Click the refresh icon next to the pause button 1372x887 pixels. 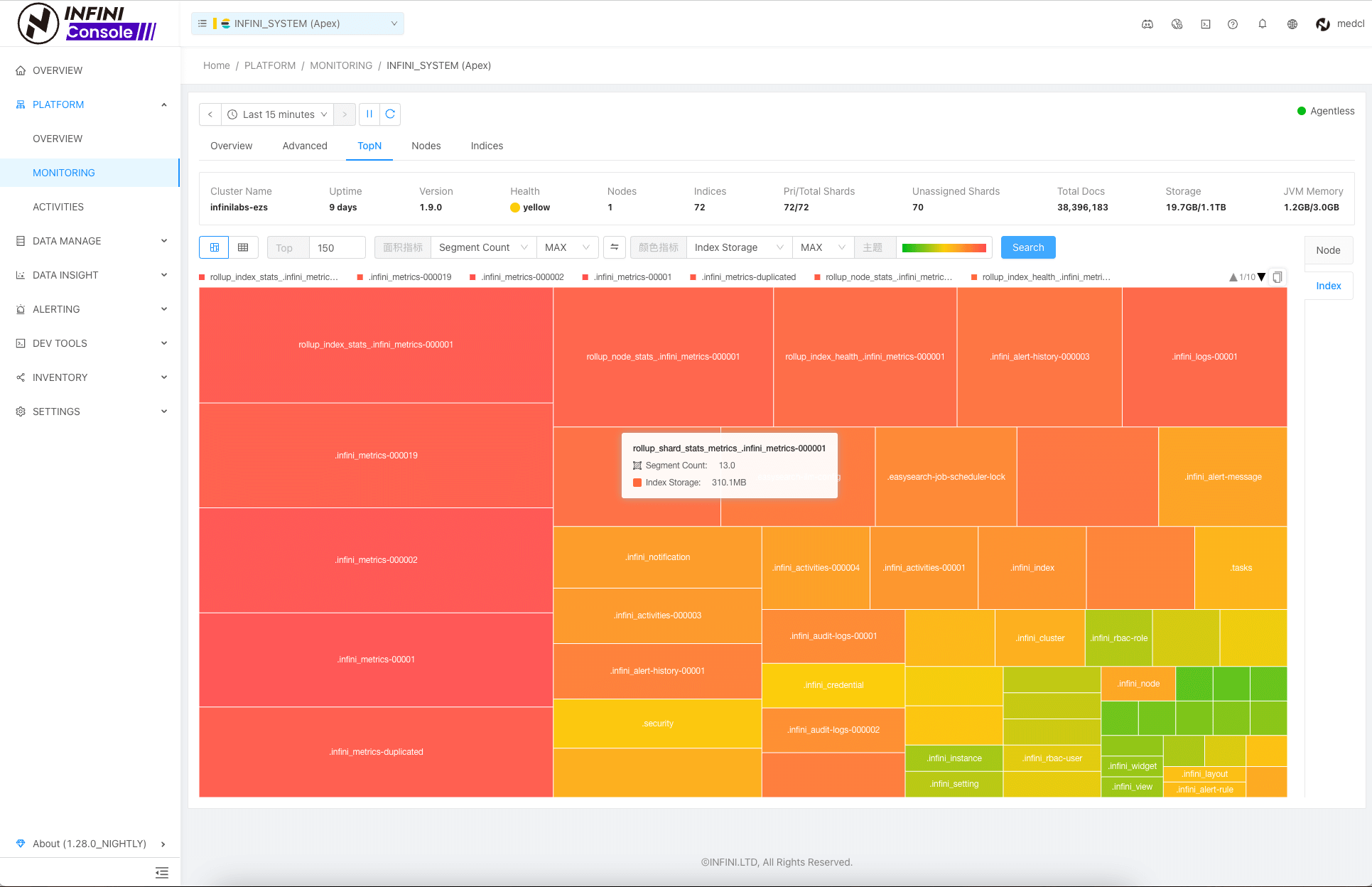(390, 114)
